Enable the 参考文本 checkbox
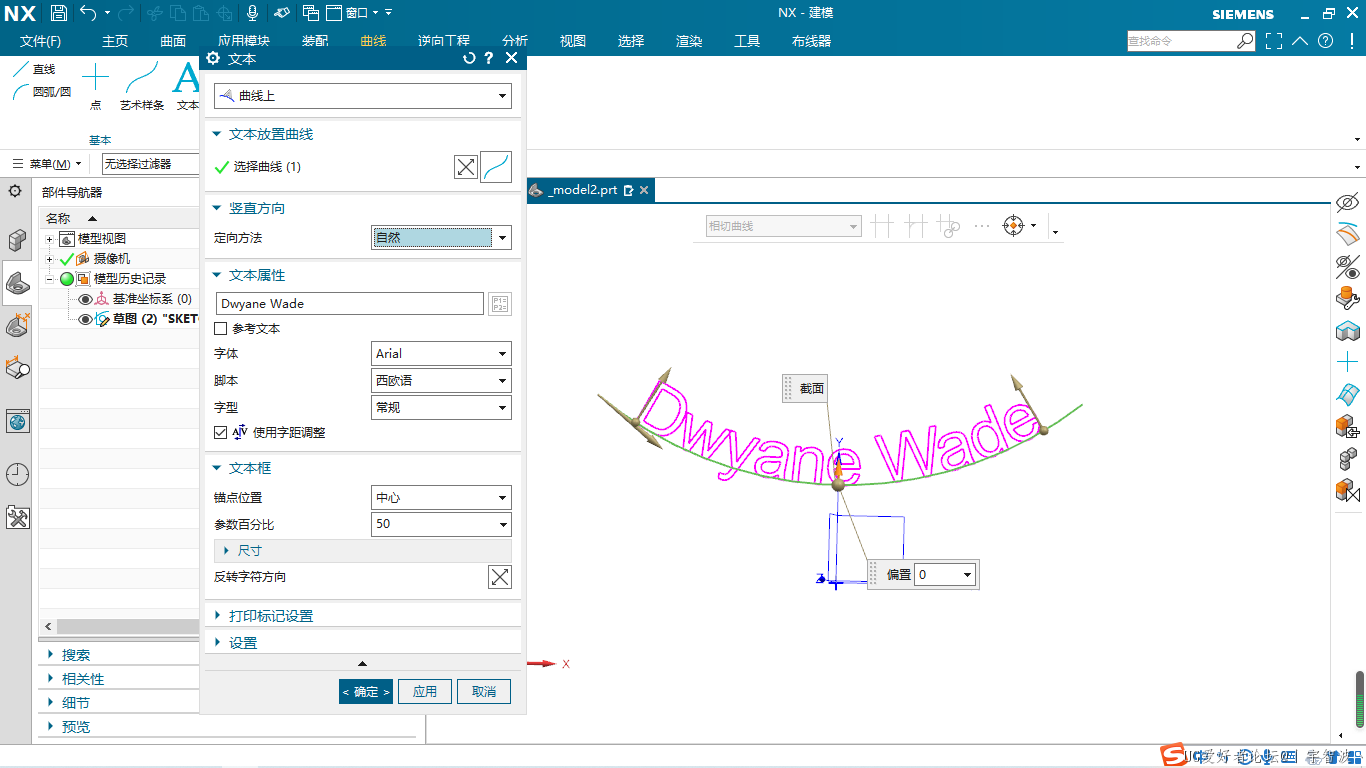The image size is (1366, 768). click(x=221, y=328)
